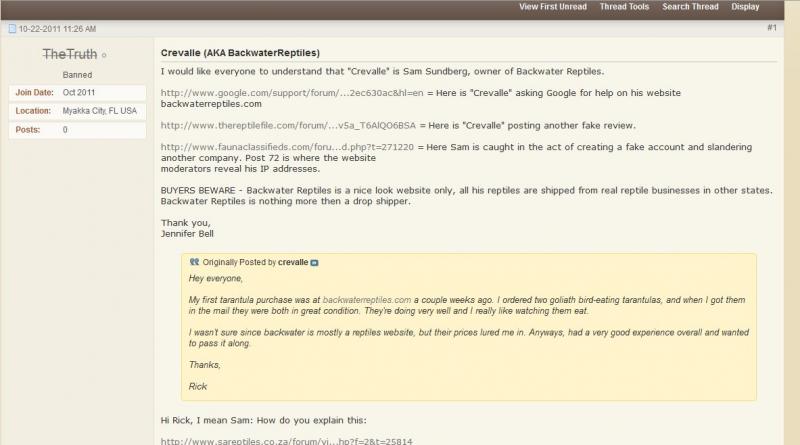800x445 pixels.
Task: Click the Location value Myakka City, FL USA
Action: click(x=99, y=111)
